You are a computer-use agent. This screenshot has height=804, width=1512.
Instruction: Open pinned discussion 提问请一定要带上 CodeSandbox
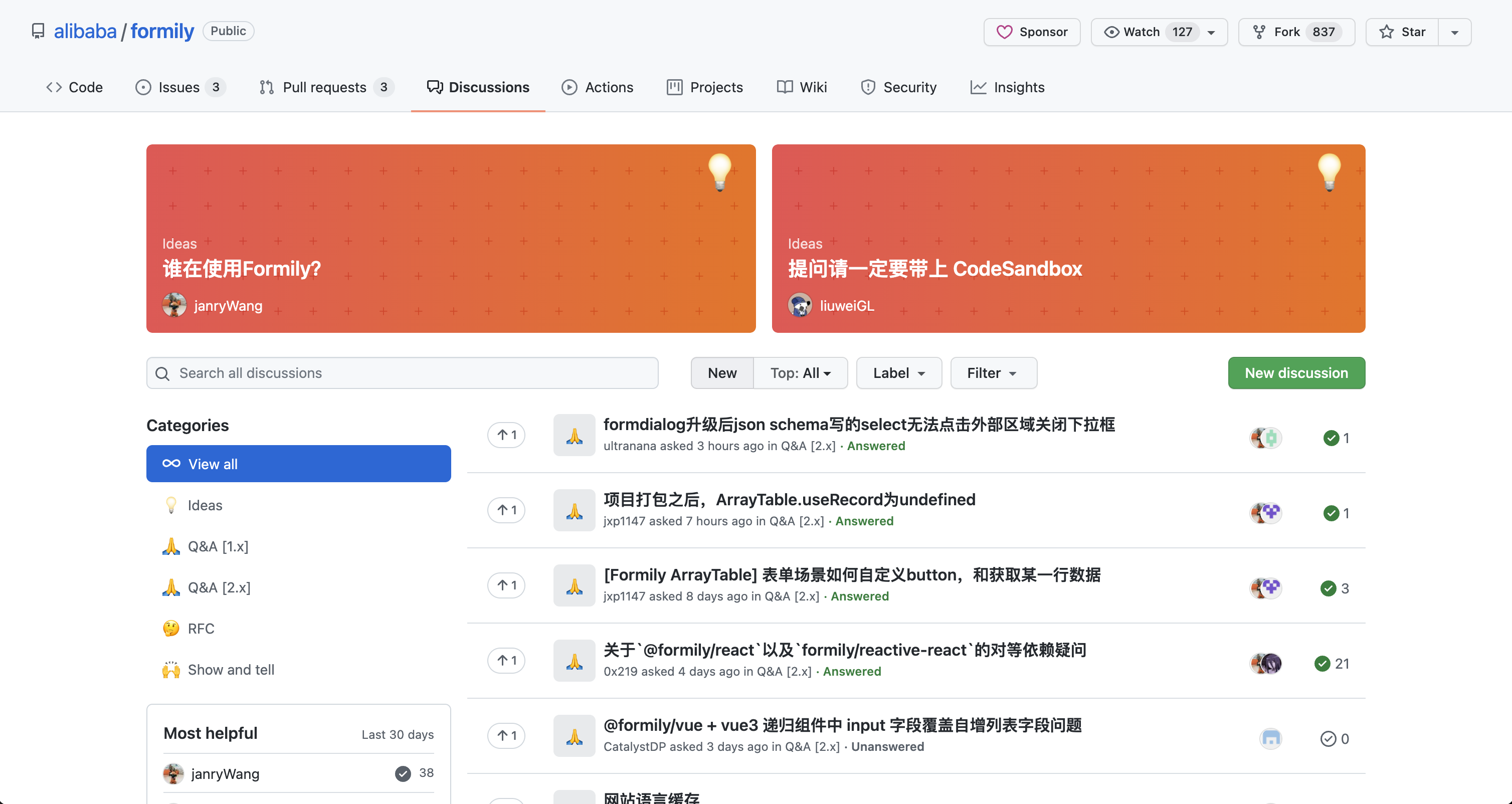[935, 268]
